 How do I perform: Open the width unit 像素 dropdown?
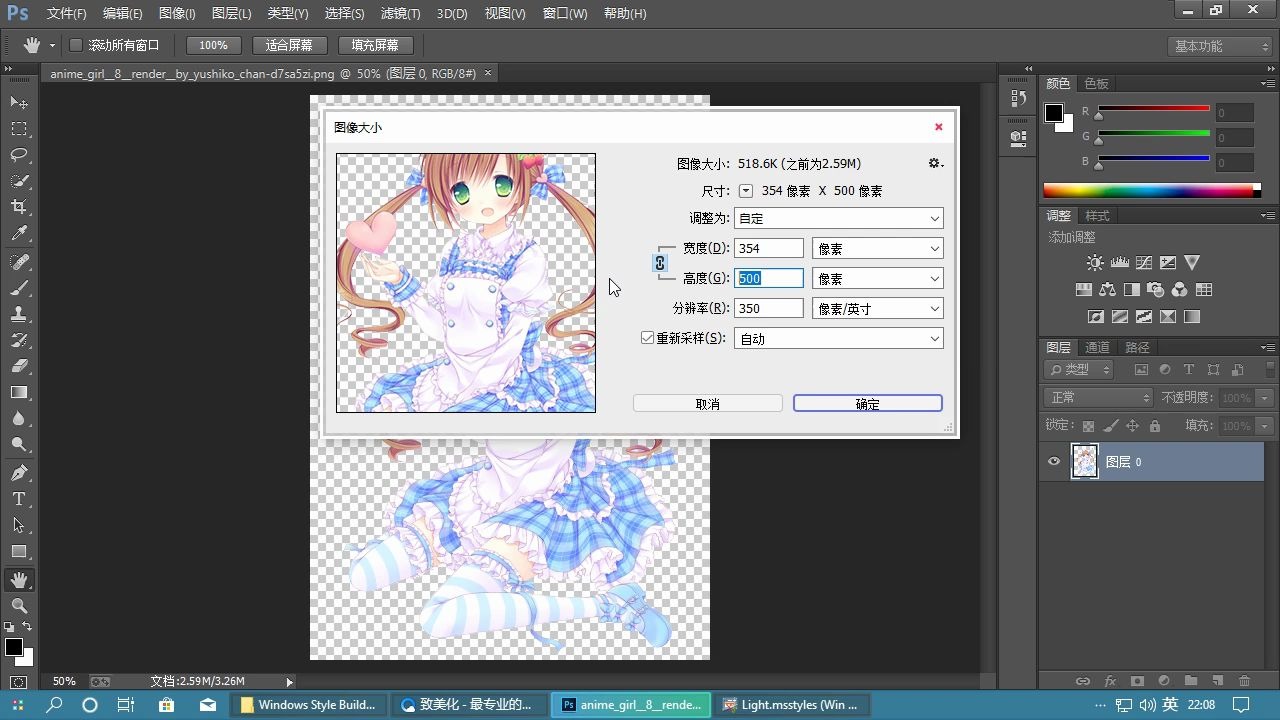point(877,248)
